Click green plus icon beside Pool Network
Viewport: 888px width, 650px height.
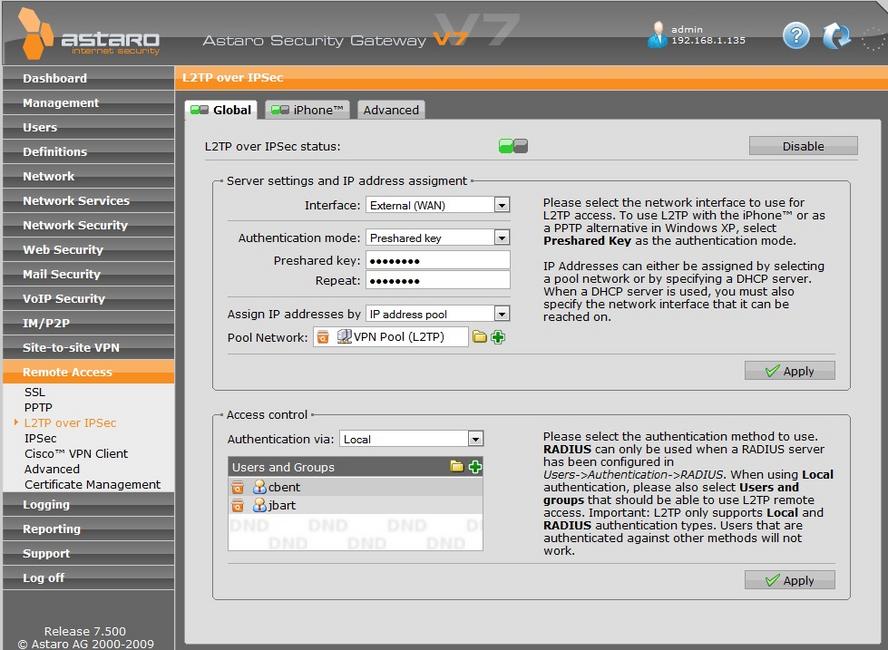[498, 337]
